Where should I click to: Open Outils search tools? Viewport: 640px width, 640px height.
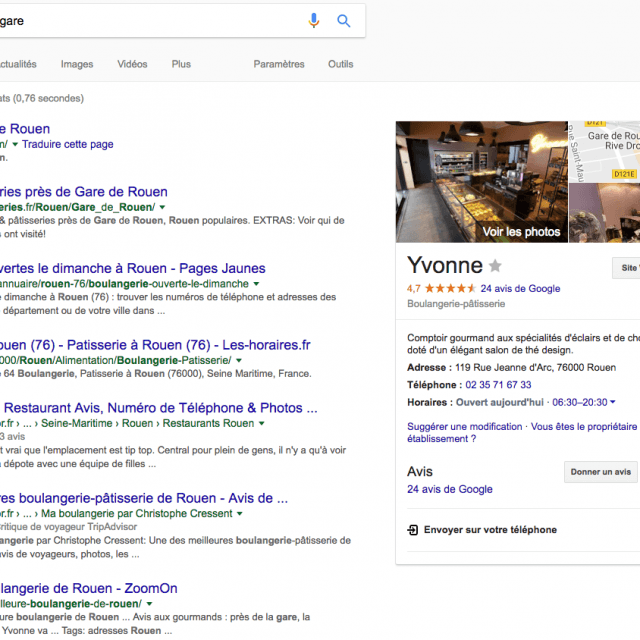[340, 64]
